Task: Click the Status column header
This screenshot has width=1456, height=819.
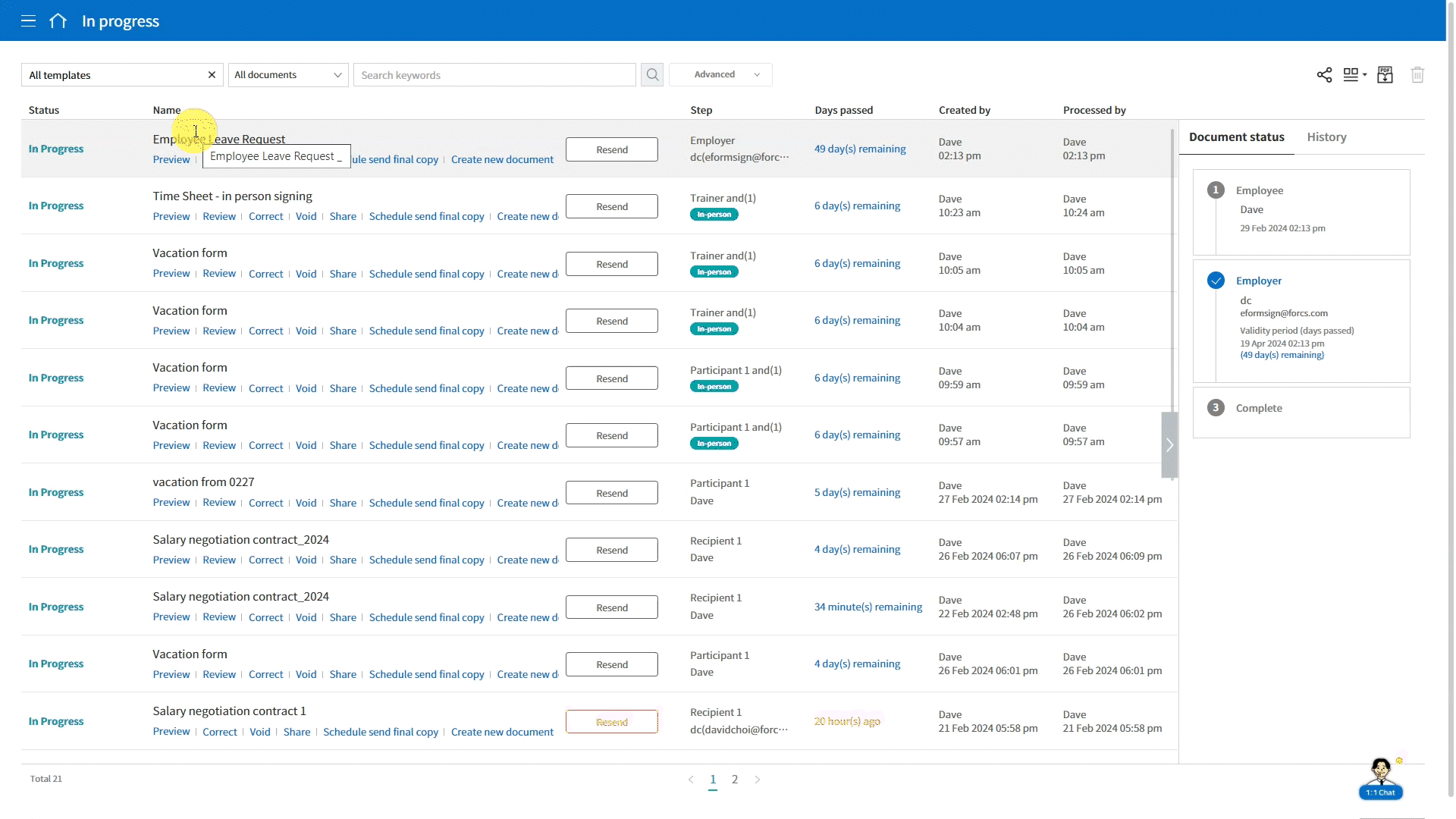Action: click(x=44, y=110)
